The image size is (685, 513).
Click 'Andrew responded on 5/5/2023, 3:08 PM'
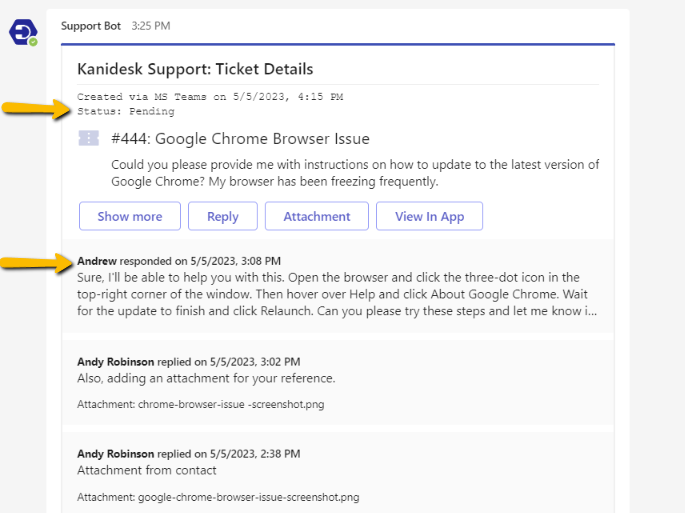pyautogui.click(x=179, y=261)
